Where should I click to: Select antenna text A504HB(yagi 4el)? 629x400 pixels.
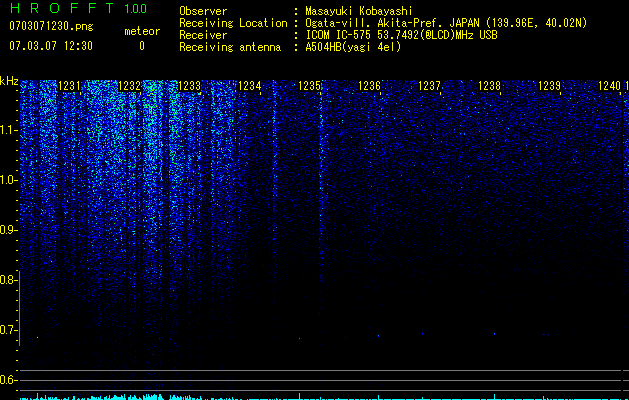click(x=353, y=47)
